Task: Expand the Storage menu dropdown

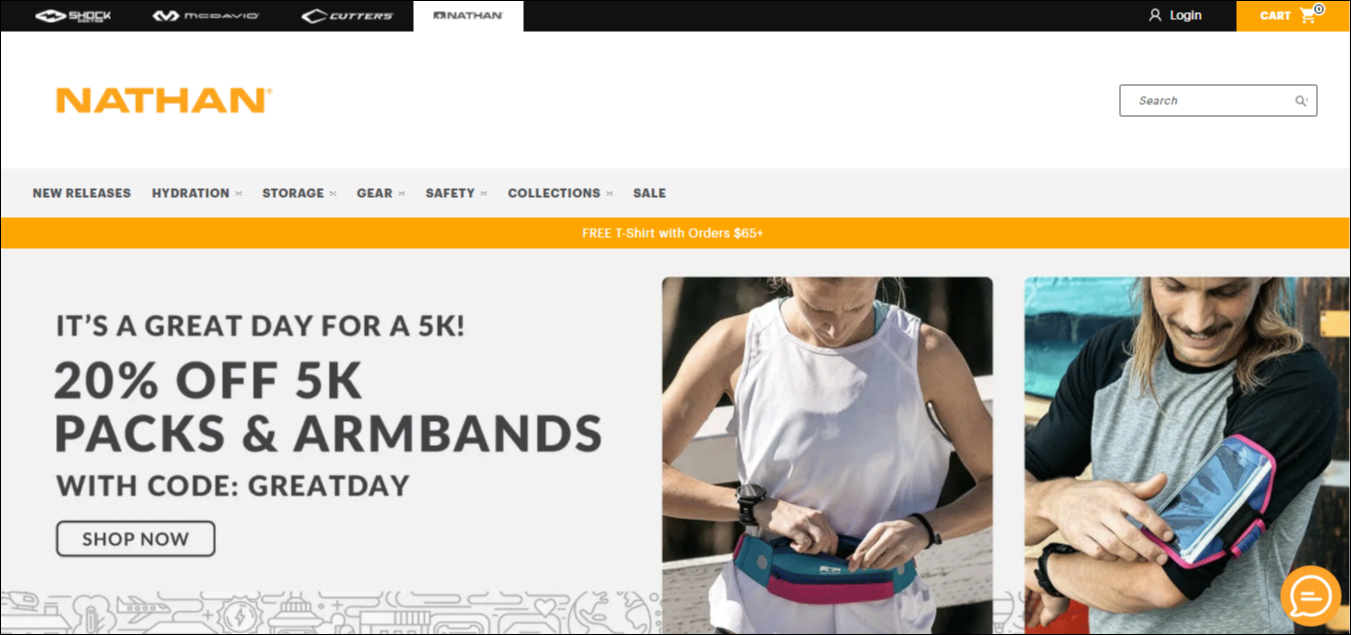Action: 299,193
